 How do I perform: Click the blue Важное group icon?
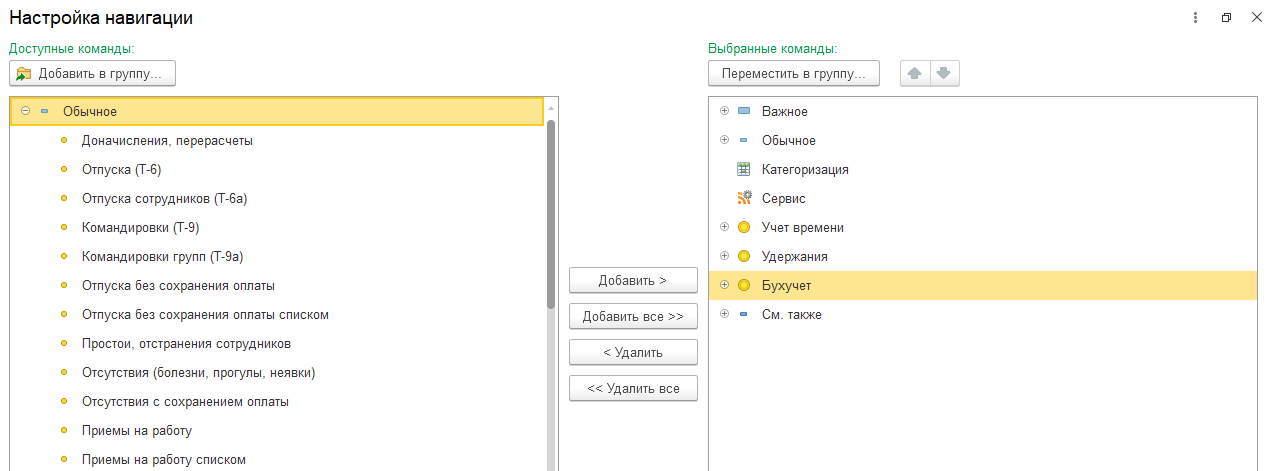(743, 111)
